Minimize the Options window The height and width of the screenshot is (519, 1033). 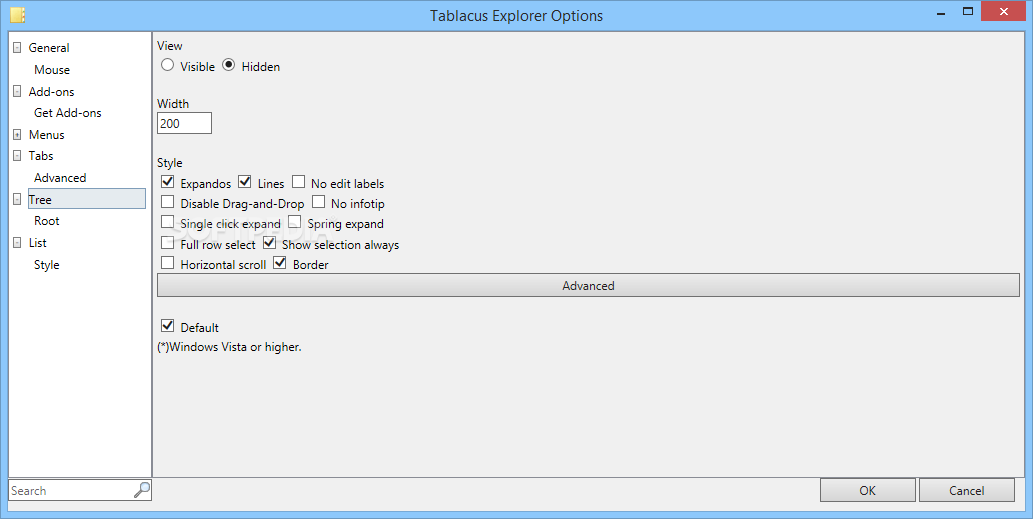(941, 13)
